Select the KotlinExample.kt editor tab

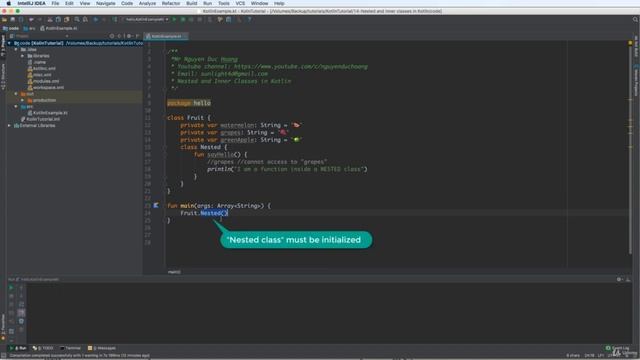click(x=166, y=36)
